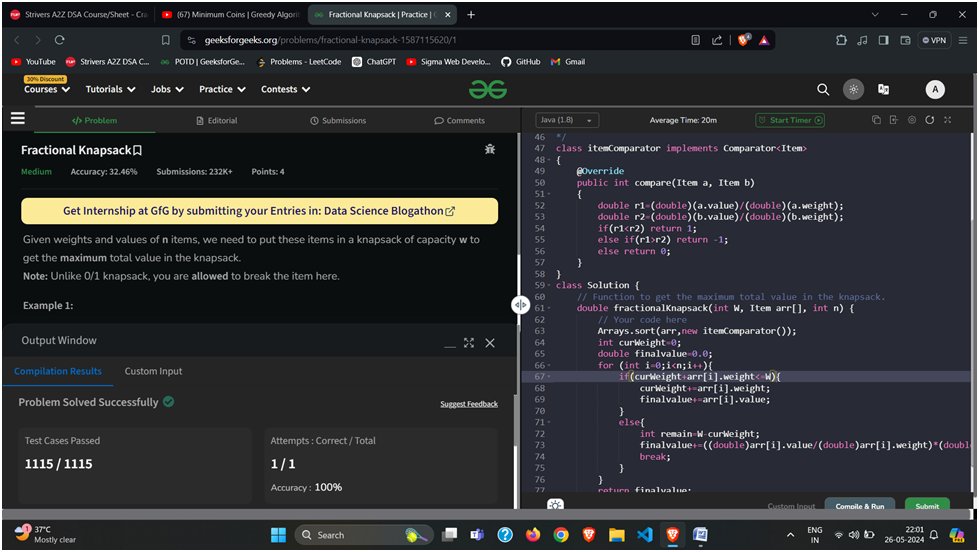Expand the code editor to fullscreen
This screenshot has height=552, width=979.
click(948, 120)
